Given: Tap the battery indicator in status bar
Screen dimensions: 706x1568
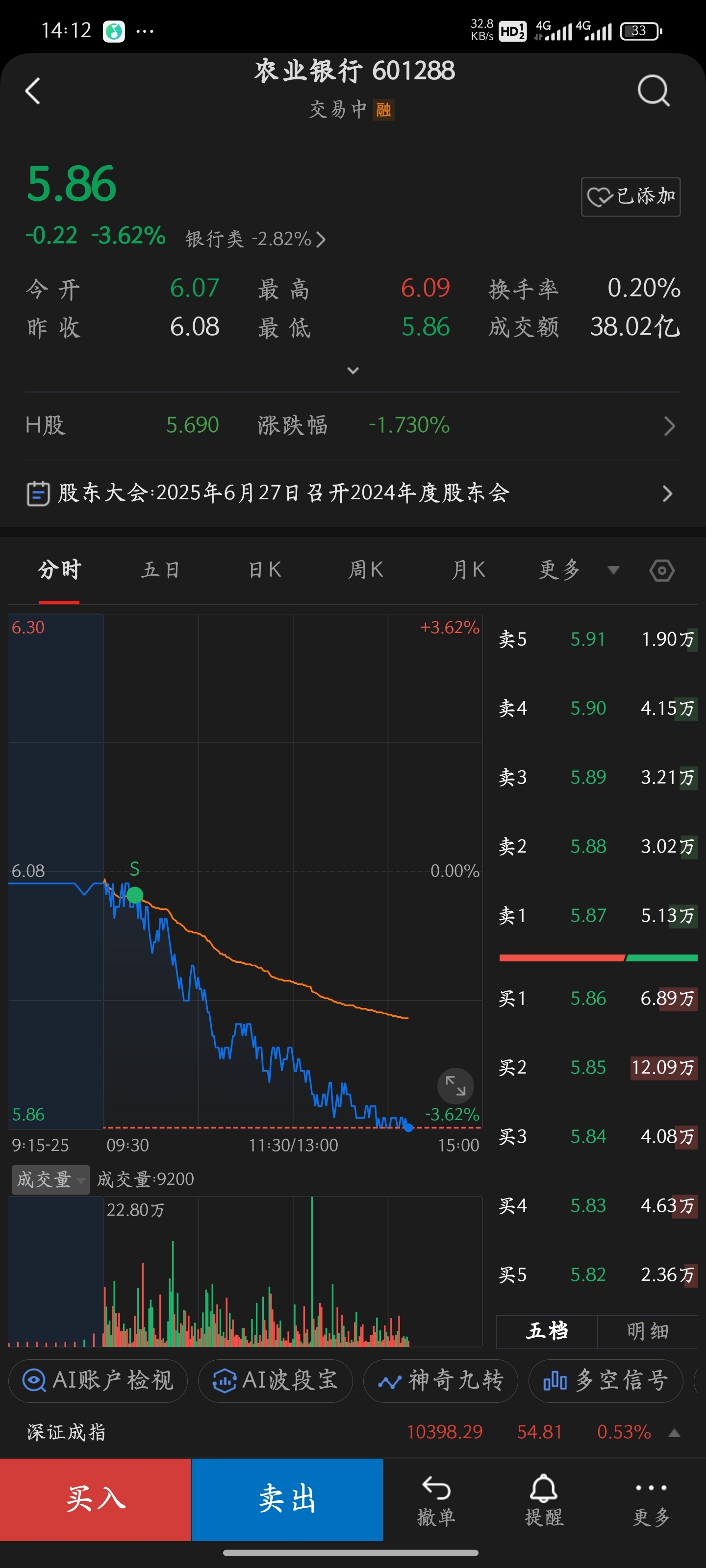Looking at the screenshot, I should pos(641,31).
